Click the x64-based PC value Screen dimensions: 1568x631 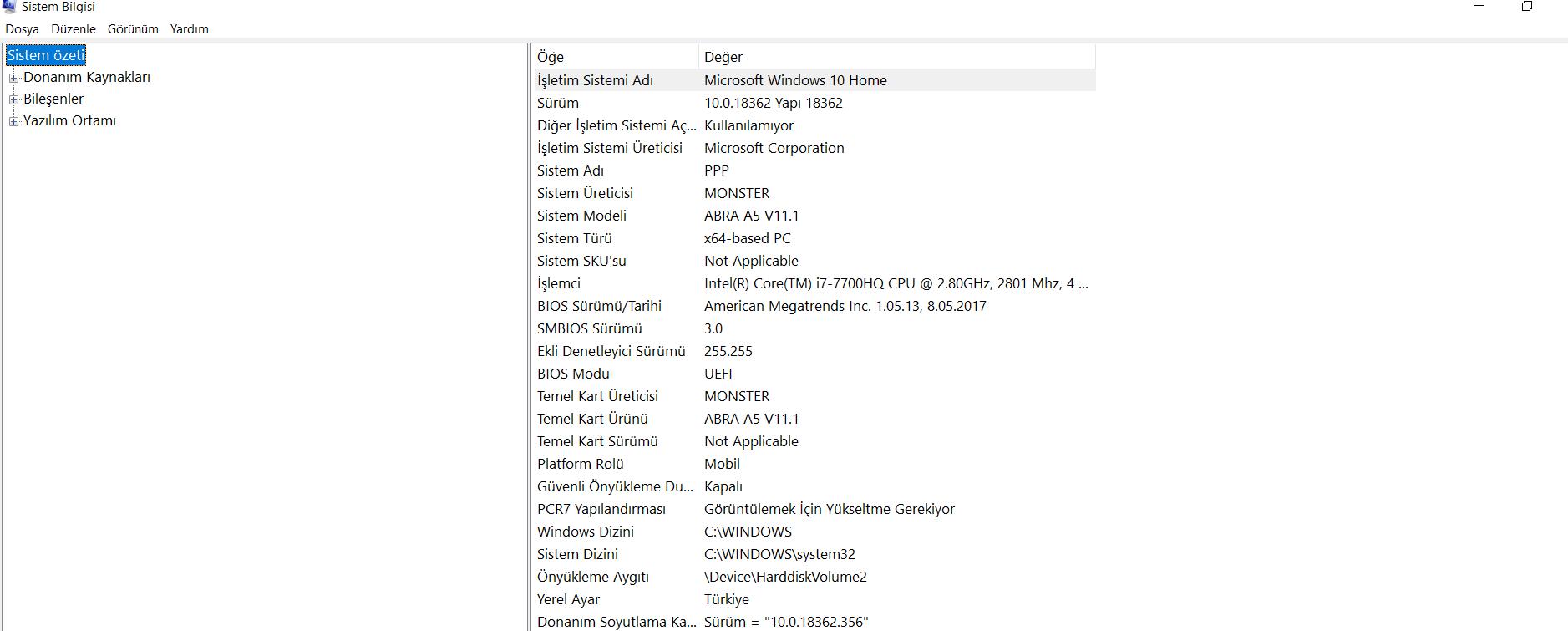tap(748, 238)
